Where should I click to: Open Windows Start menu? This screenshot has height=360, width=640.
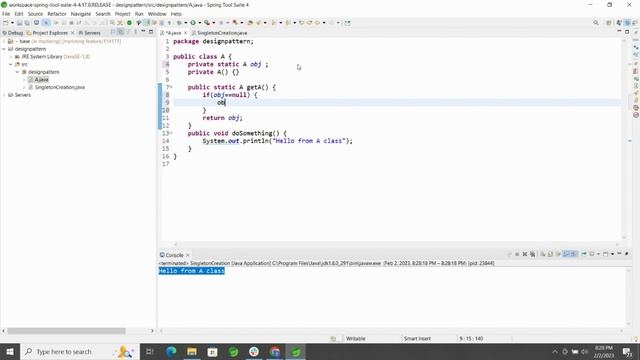[10, 351]
